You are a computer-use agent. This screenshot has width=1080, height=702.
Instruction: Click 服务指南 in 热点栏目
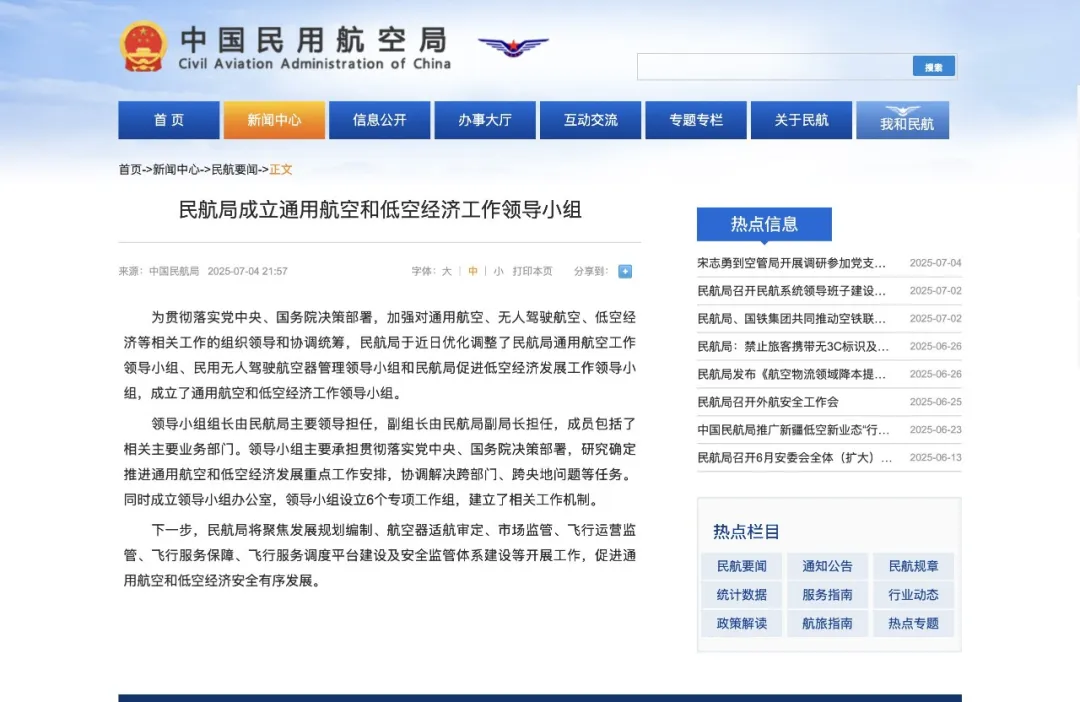[x=827, y=595]
